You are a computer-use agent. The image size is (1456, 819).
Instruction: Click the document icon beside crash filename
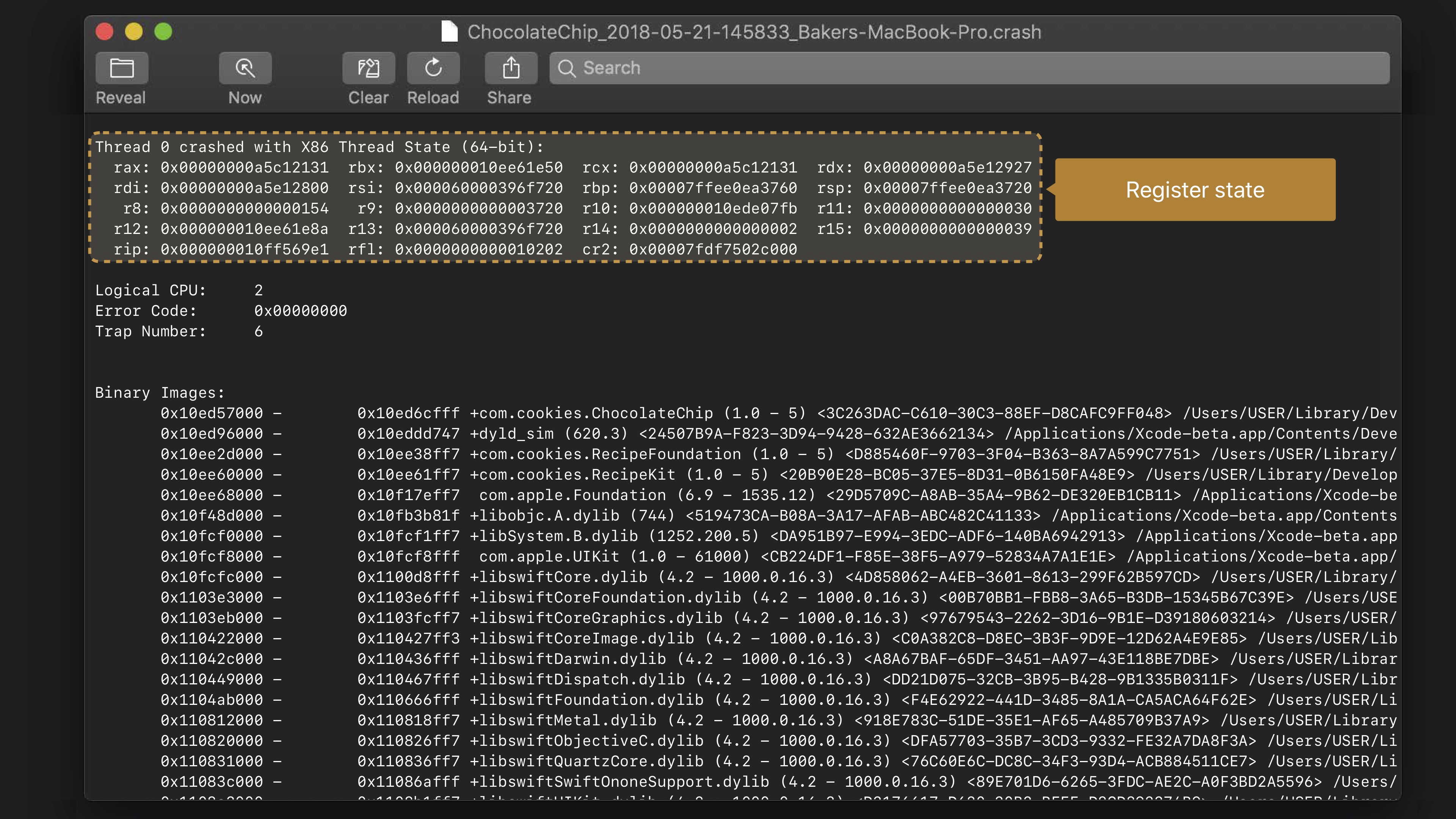pos(449,31)
